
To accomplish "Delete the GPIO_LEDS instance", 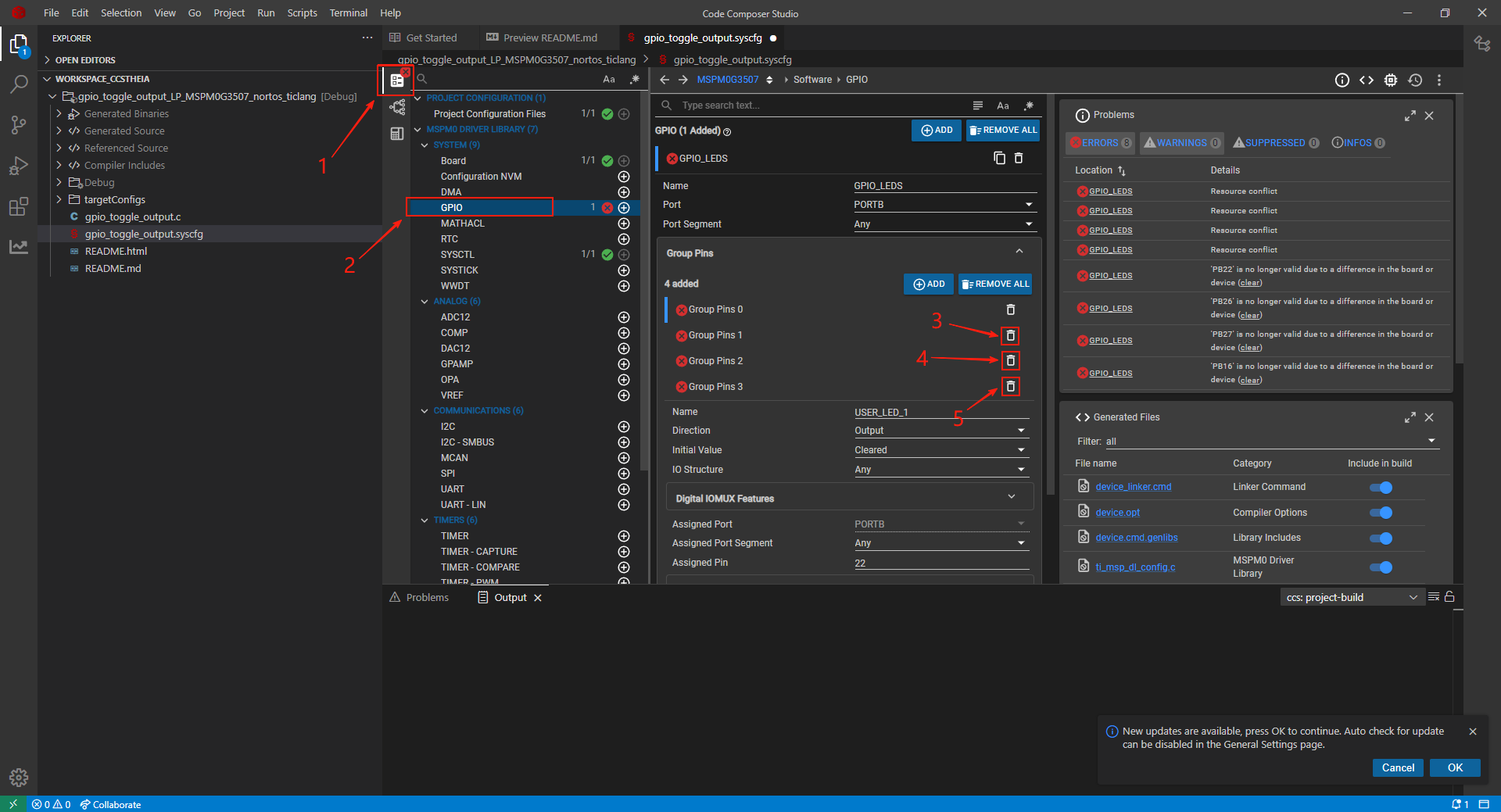I will (x=1019, y=158).
